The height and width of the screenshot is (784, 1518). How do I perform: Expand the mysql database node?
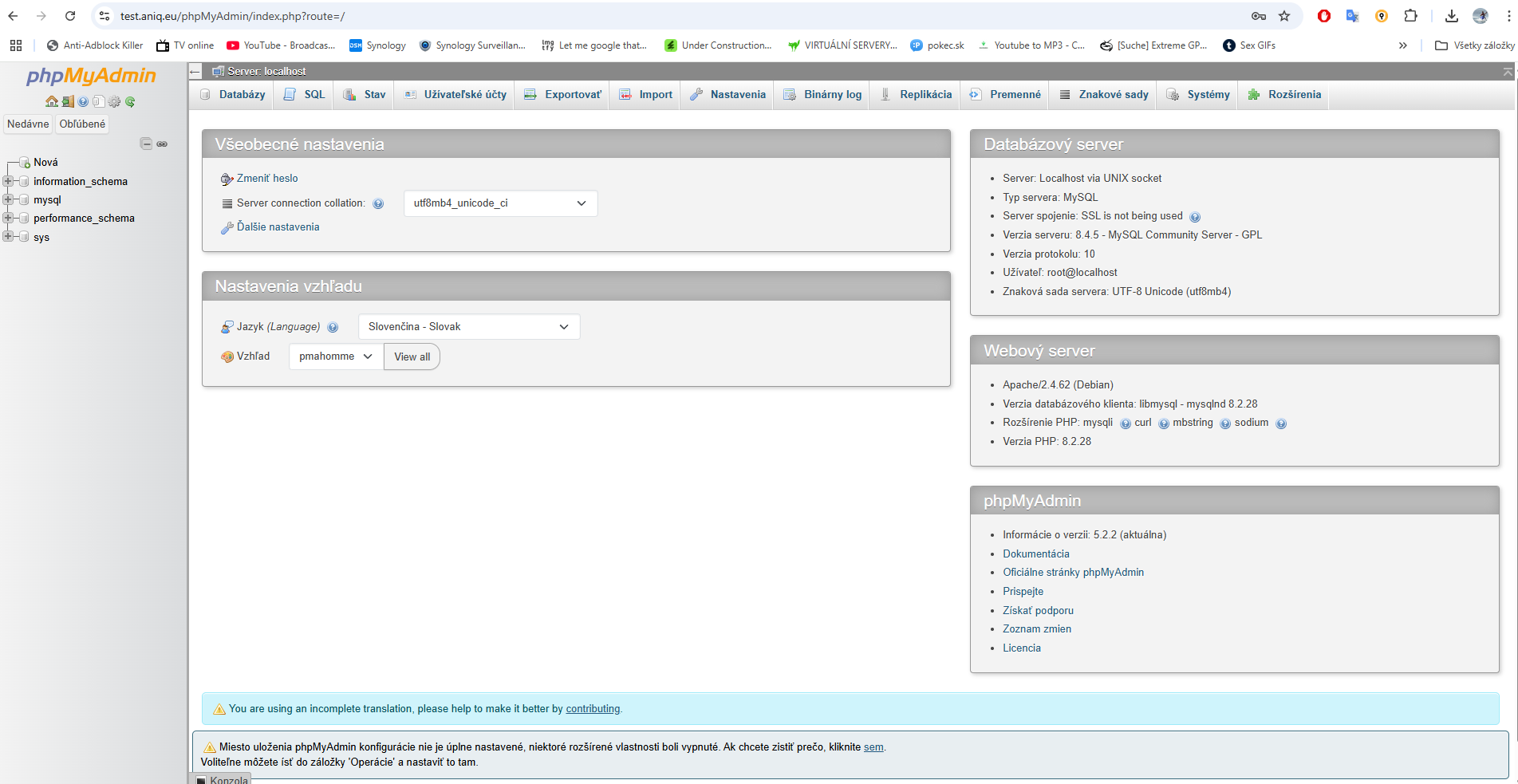coord(8,199)
